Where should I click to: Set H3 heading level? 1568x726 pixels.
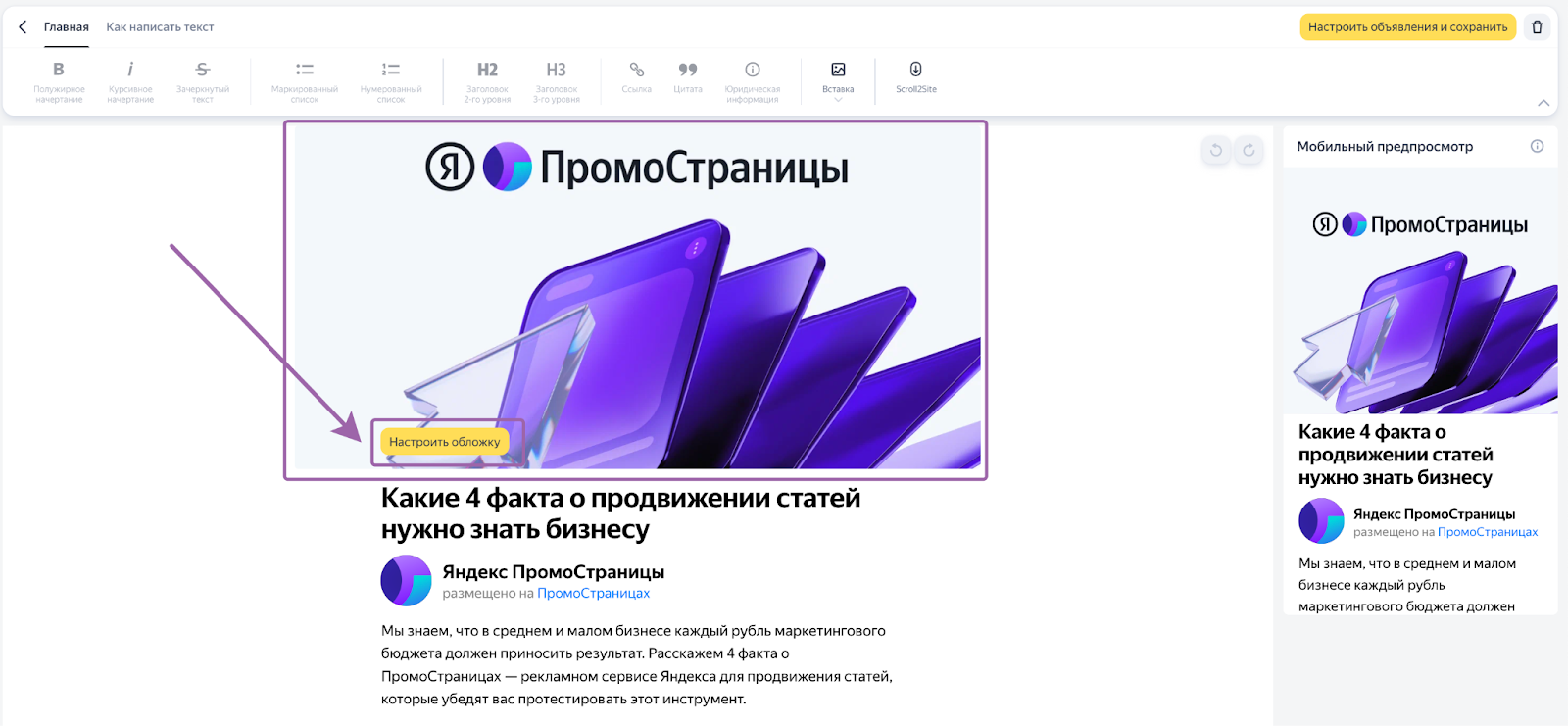click(x=556, y=79)
